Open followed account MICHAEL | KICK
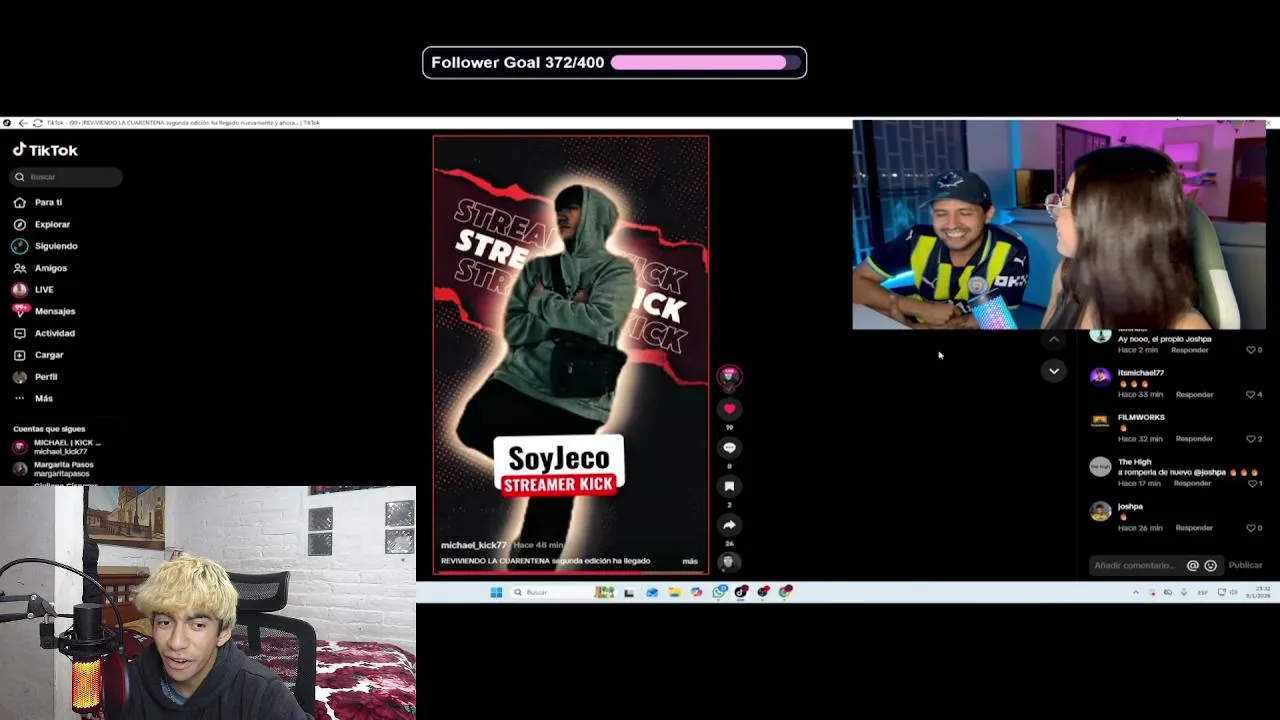 57,447
